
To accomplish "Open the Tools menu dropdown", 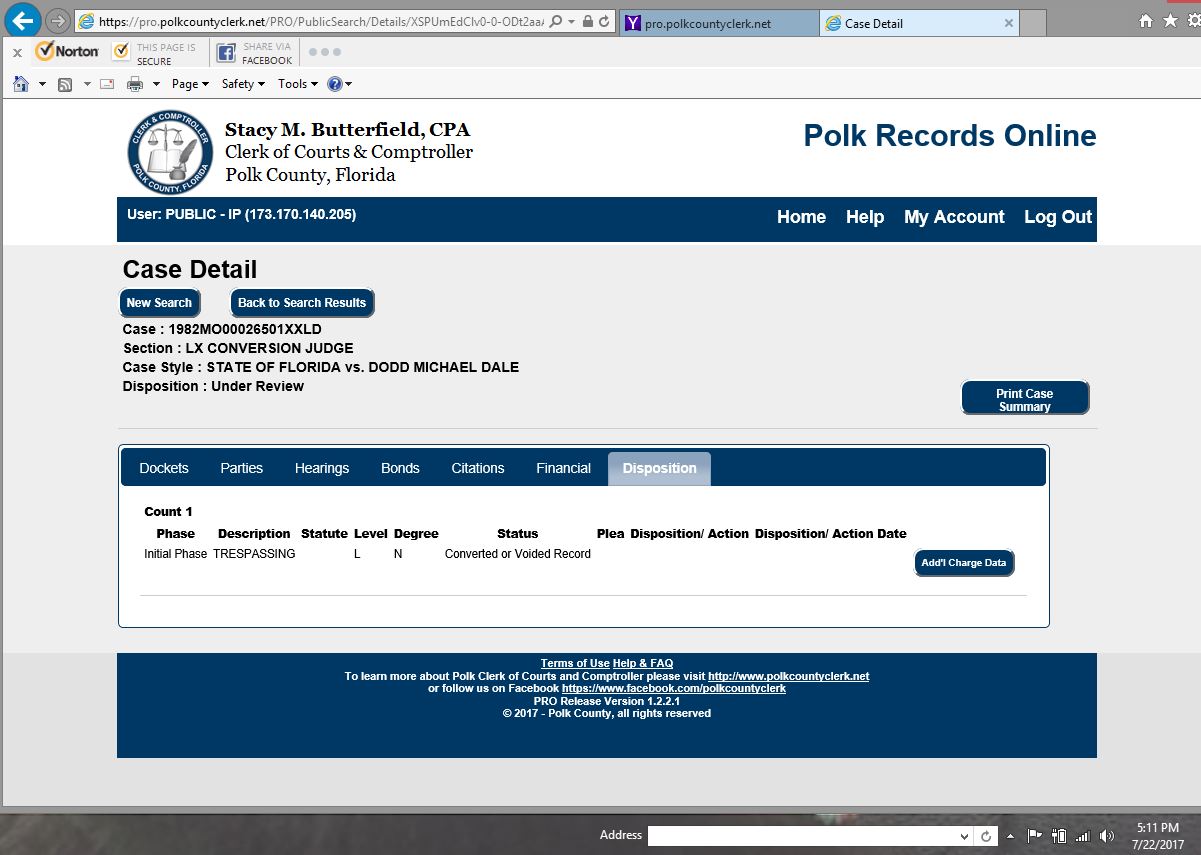I will pos(298,84).
